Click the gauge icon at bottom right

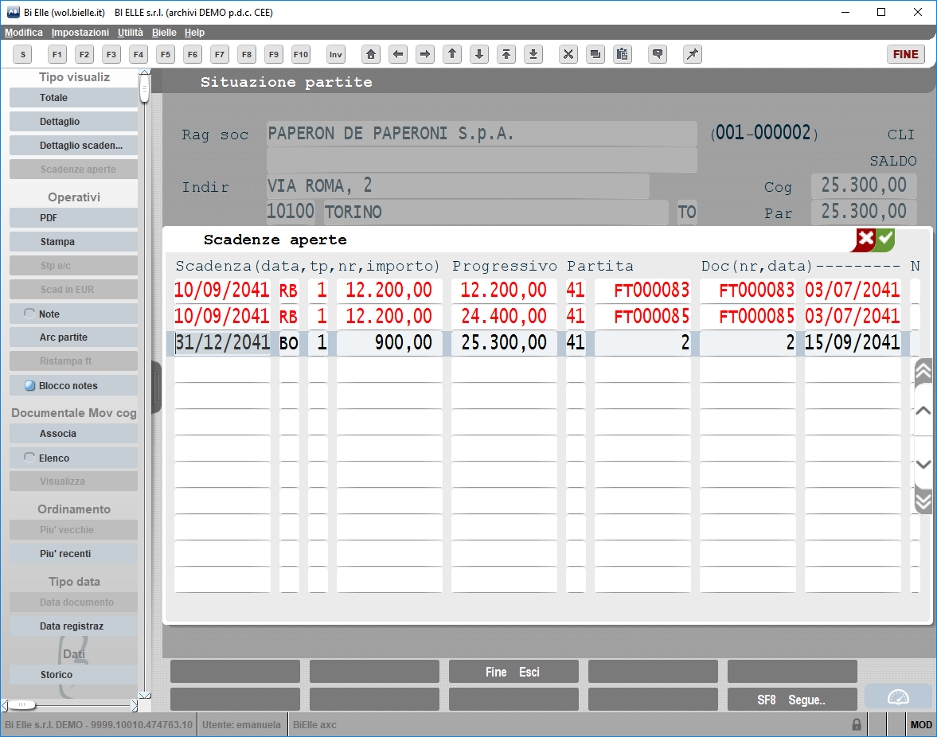tap(898, 698)
